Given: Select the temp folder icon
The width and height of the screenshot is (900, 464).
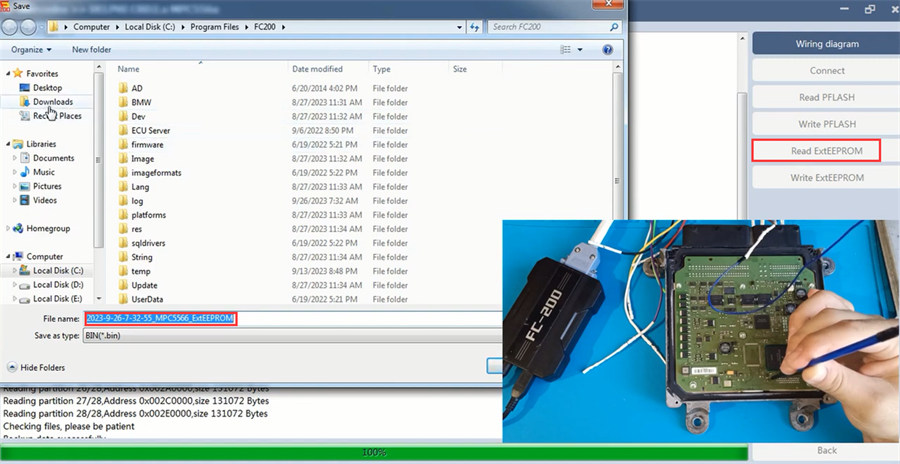Looking at the screenshot, I should pyautogui.click(x=123, y=271).
